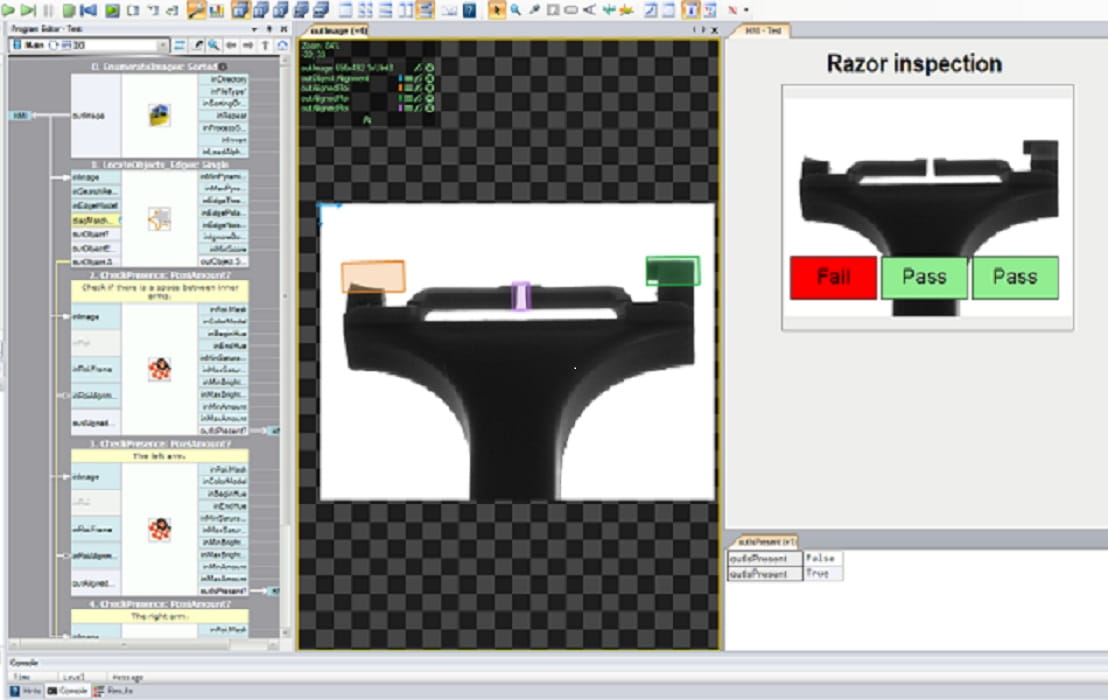
Task: Open the Main macrofilter dropdown
Action: pyautogui.click(x=162, y=46)
